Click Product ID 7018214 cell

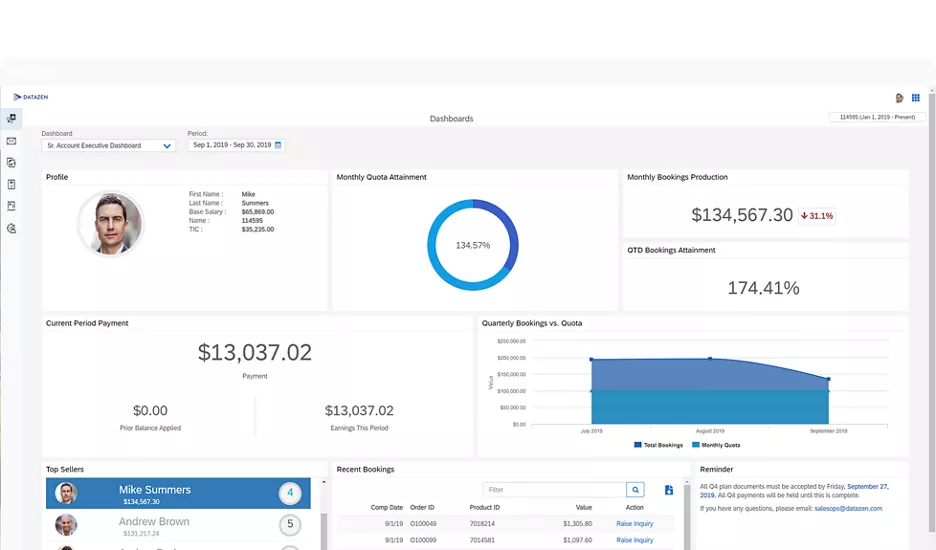coord(482,524)
